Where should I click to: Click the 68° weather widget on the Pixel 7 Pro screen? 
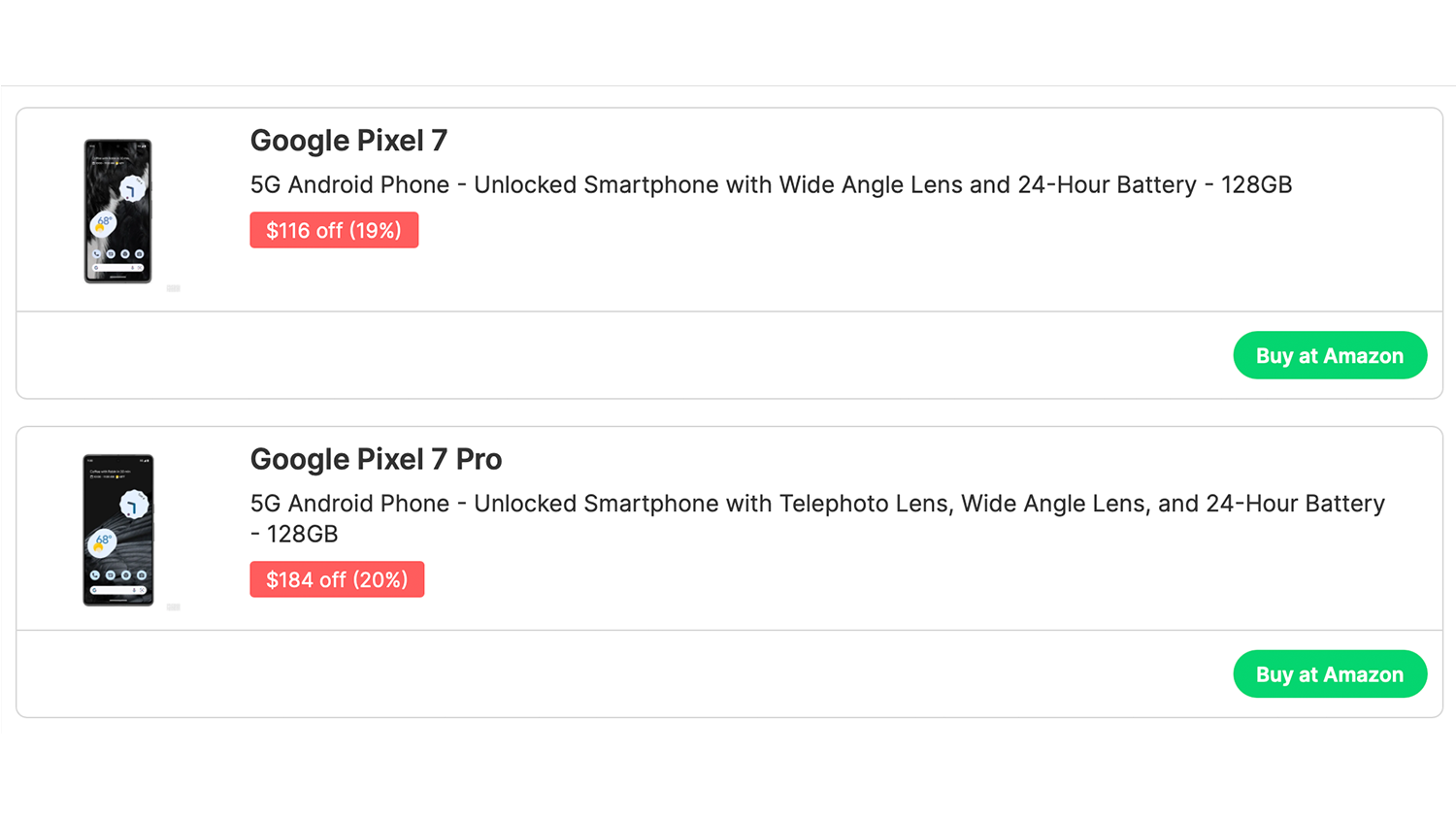(102, 542)
